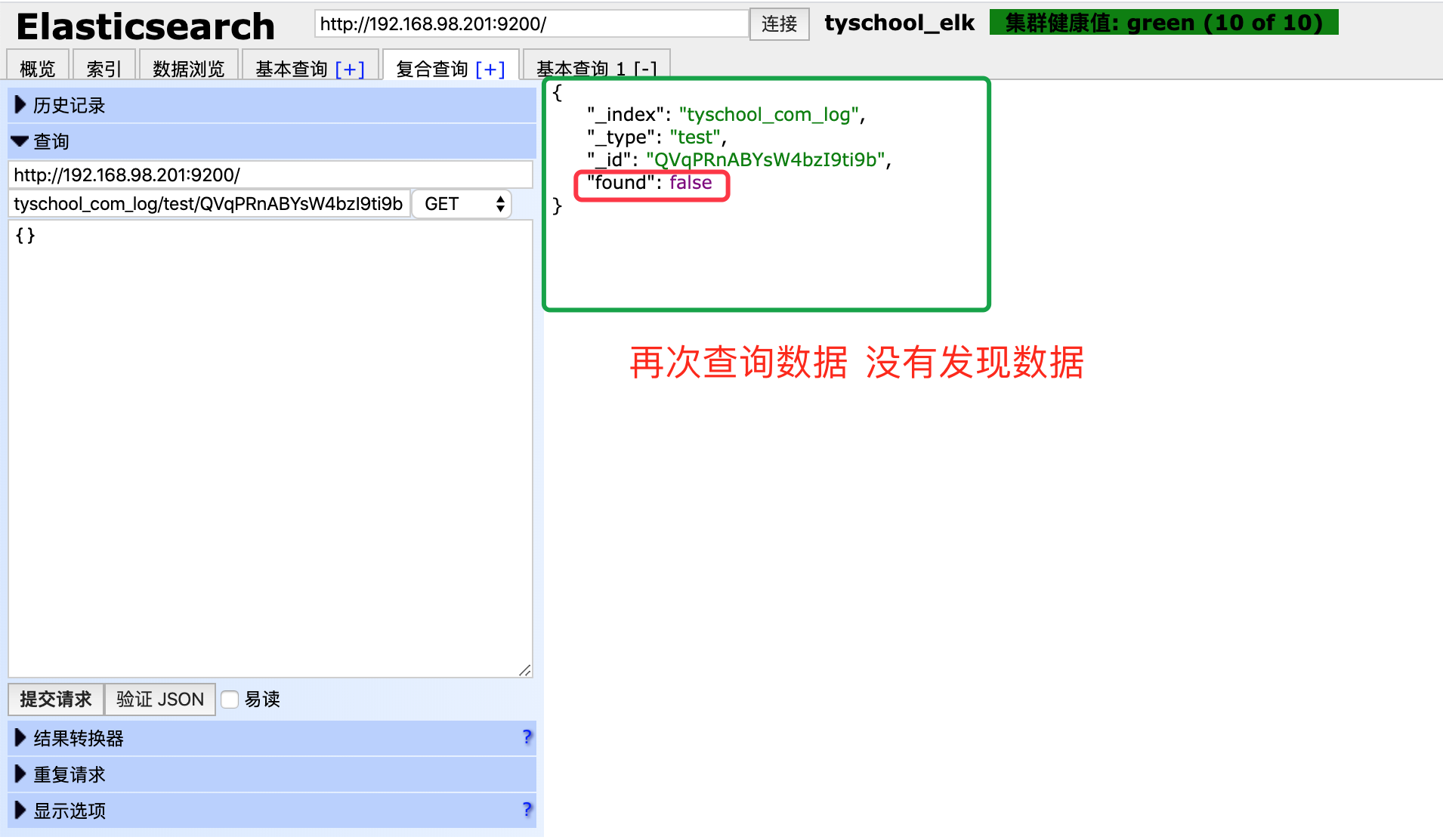Click the Elasticsearch server URL field
The width and height of the screenshot is (1443, 840).
[x=529, y=23]
